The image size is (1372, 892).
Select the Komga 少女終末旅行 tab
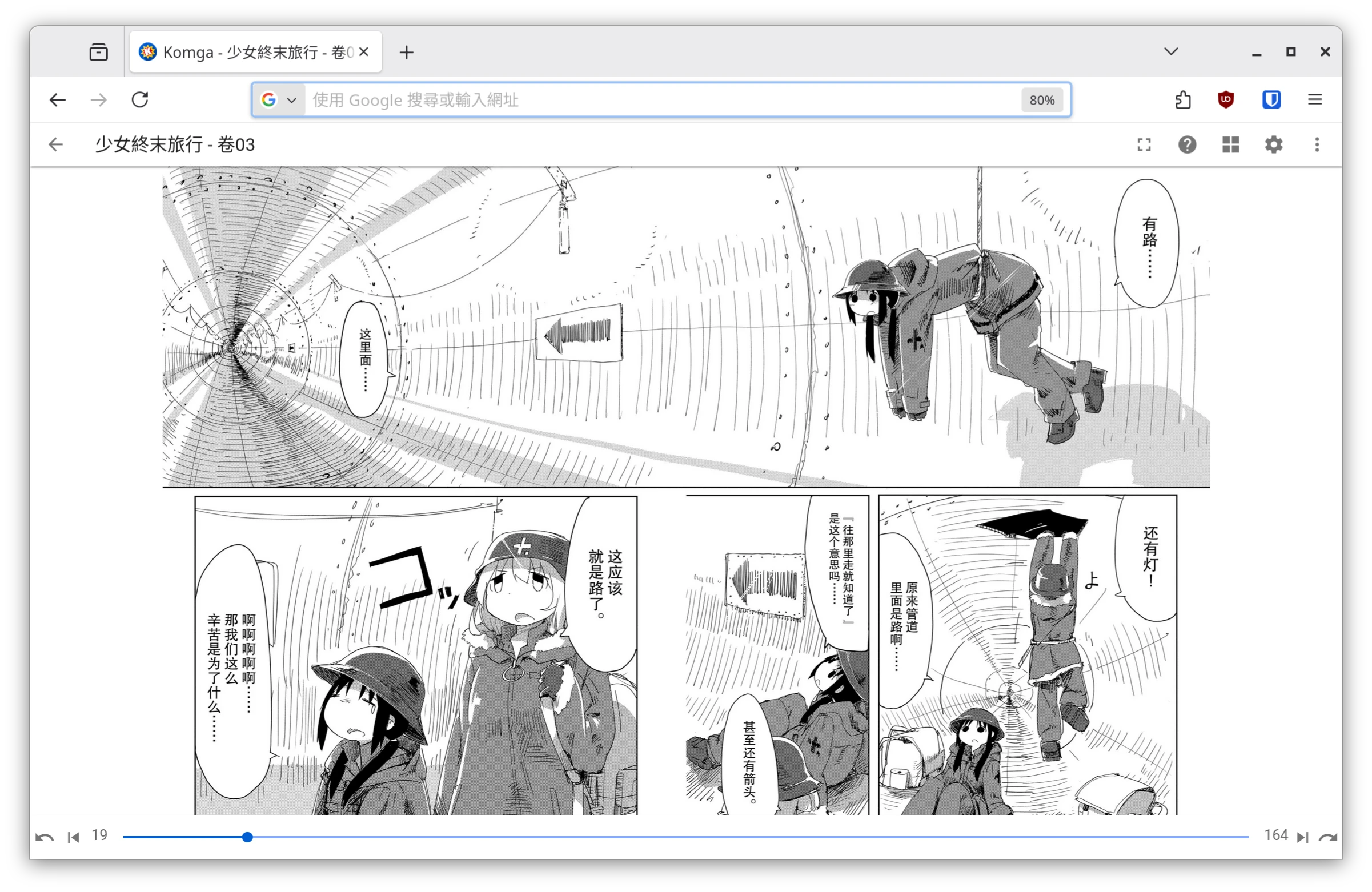pos(254,53)
